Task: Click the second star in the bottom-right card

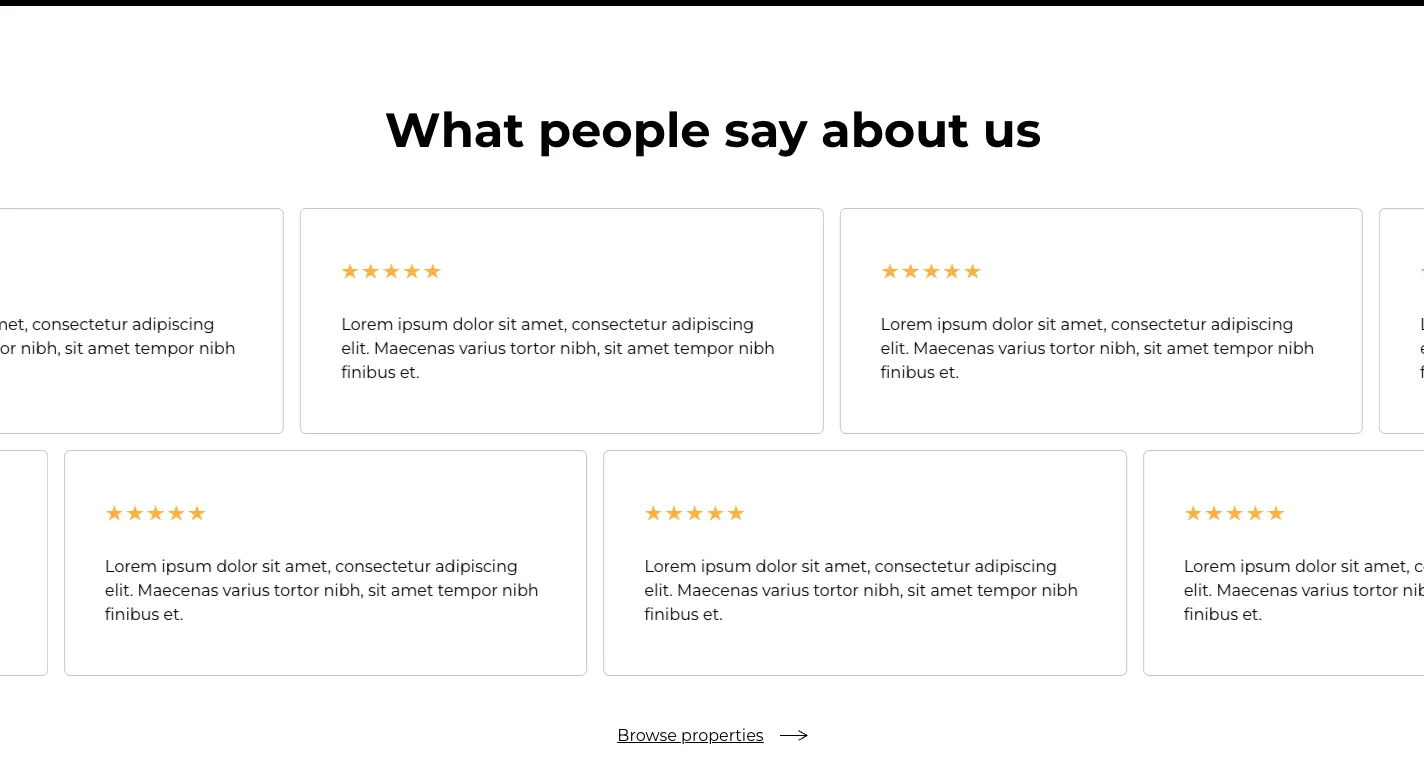Action: [1214, 513]
